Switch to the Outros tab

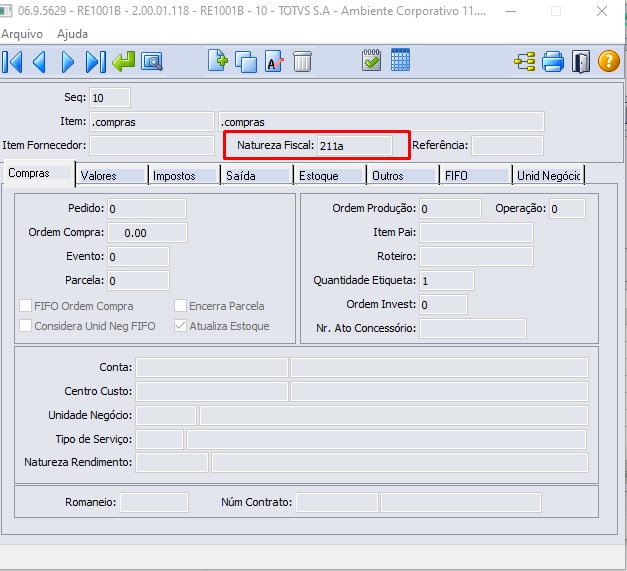403,176
